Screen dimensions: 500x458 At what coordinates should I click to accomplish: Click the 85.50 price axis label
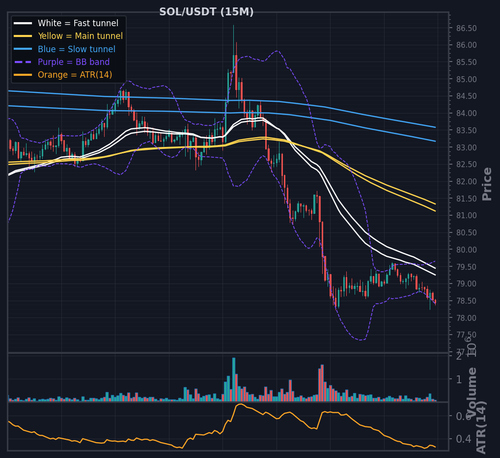click(x=466, y=62)
